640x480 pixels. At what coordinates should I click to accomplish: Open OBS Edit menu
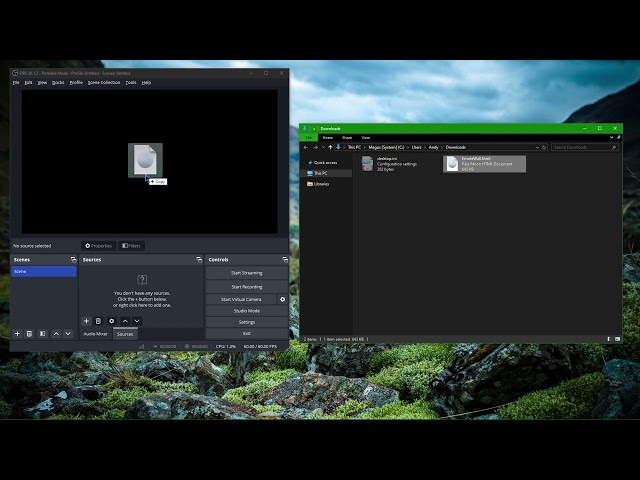click(x=28, y=82)
